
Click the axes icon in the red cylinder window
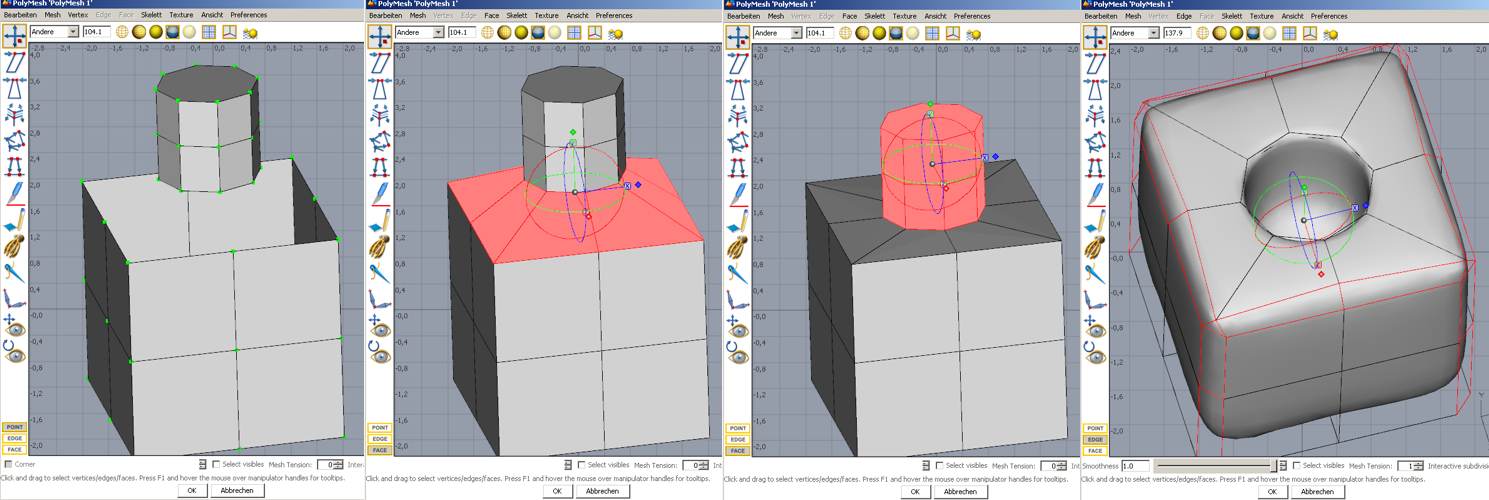click(x=953, y=32)
